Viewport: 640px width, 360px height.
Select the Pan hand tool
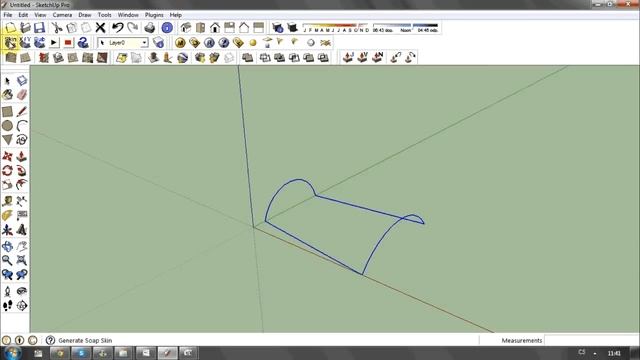point(22,246)
